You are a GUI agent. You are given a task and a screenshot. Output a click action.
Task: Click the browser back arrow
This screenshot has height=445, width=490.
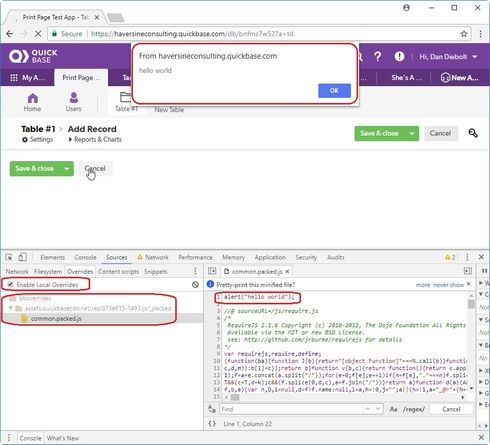pyautogui.click(x=10, y=34)
